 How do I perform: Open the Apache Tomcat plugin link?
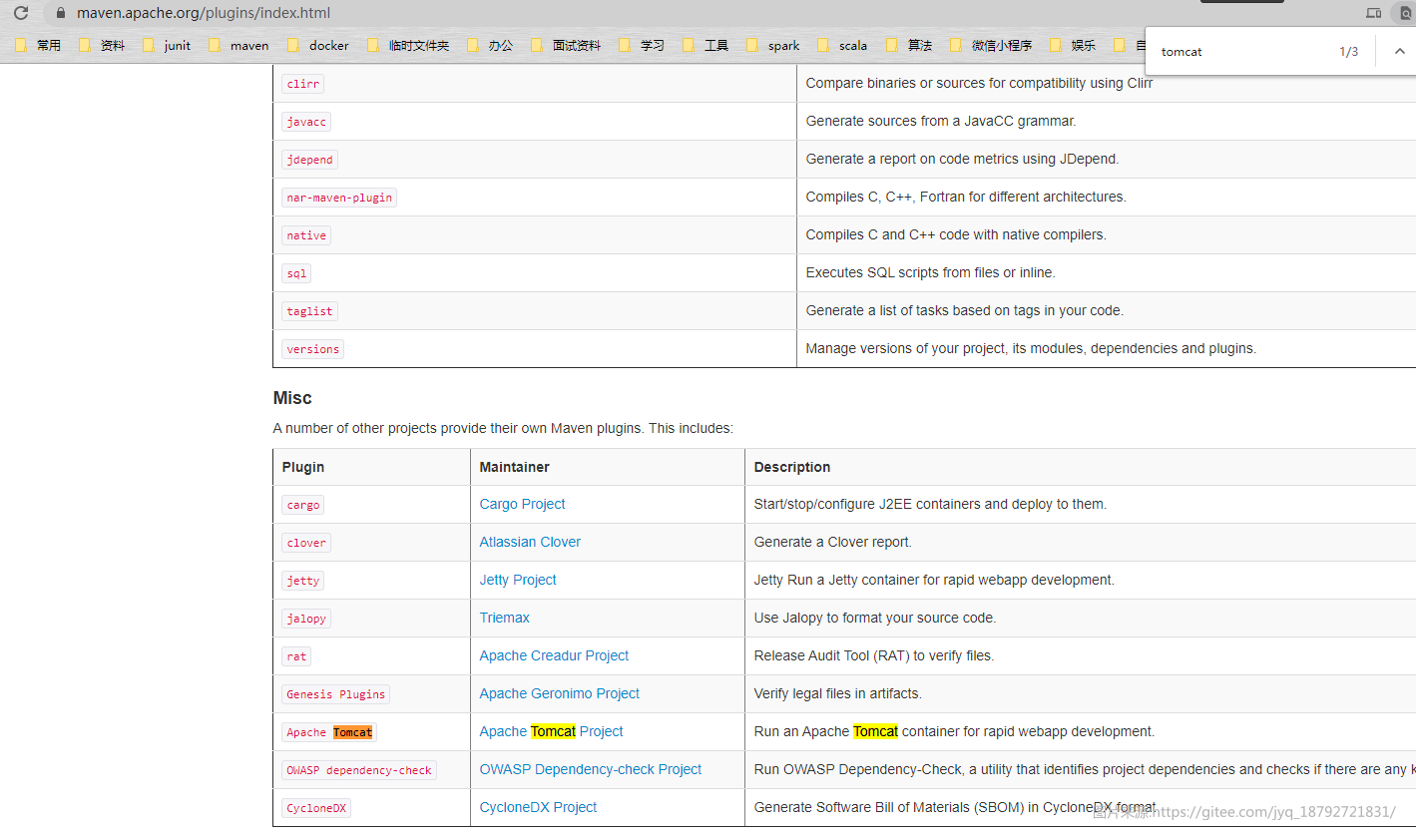pyautogui.click(x=329, y=732)
